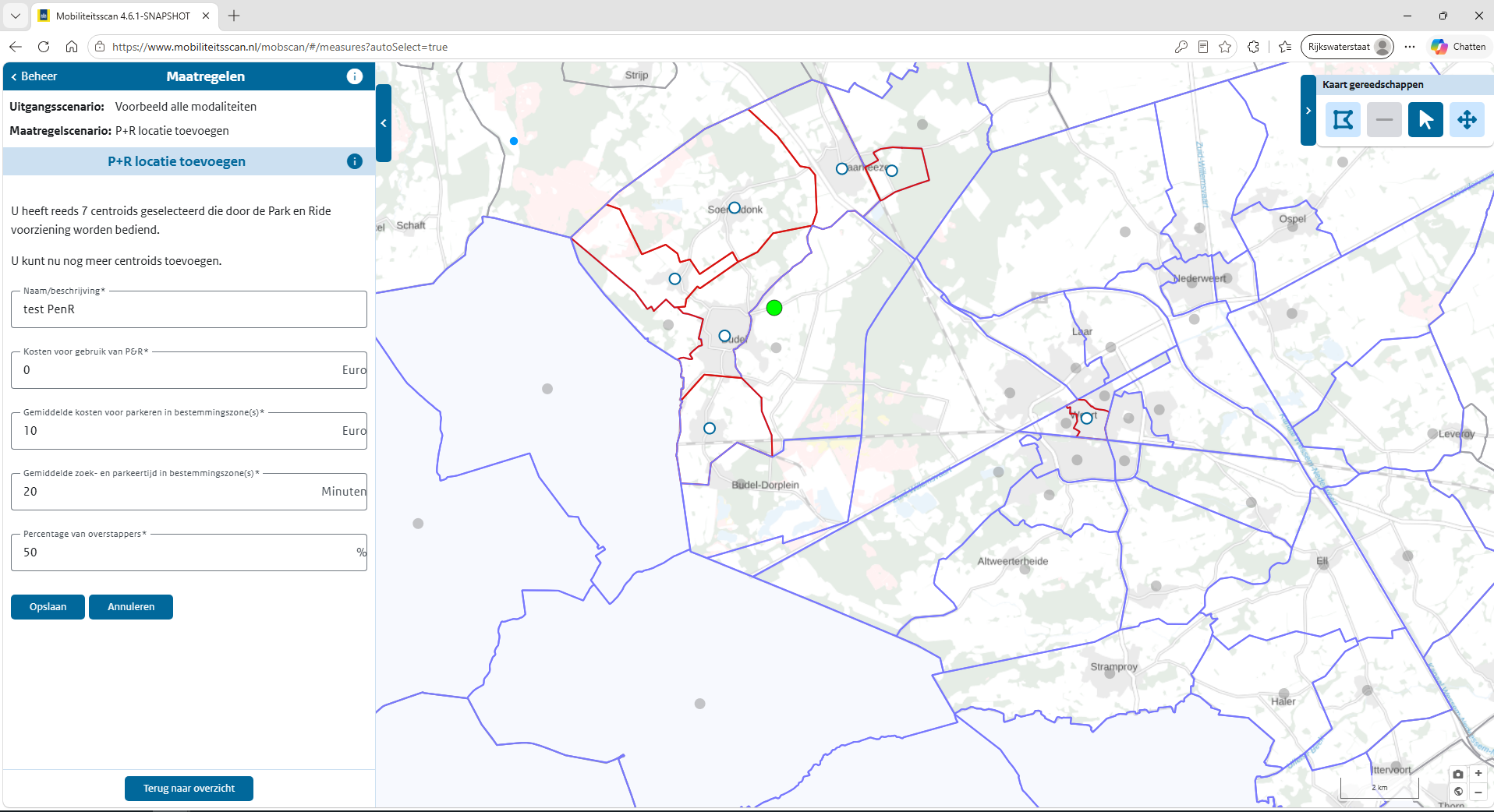
Task: Focus the Naam/beschrijving input field
Action: (189, 309)
